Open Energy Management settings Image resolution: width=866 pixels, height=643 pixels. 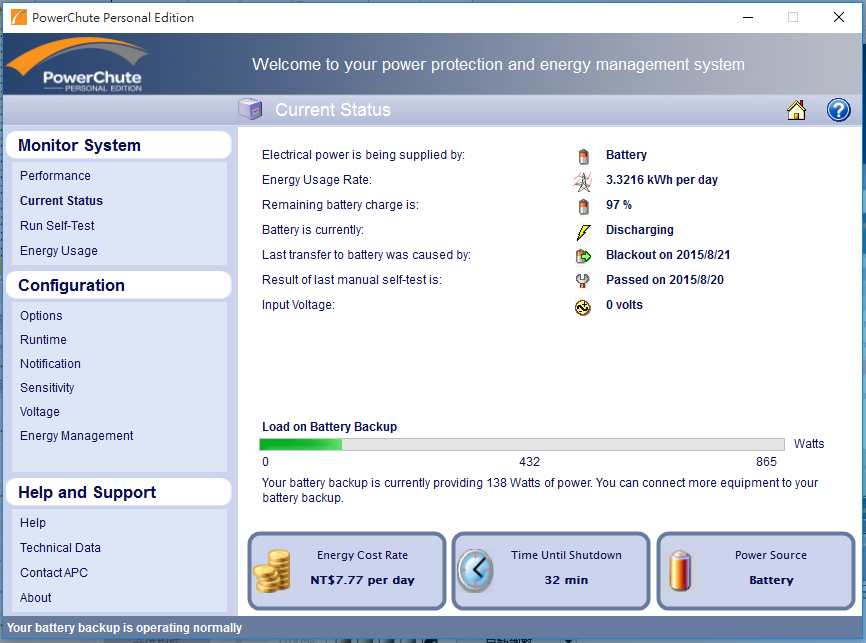77,436
